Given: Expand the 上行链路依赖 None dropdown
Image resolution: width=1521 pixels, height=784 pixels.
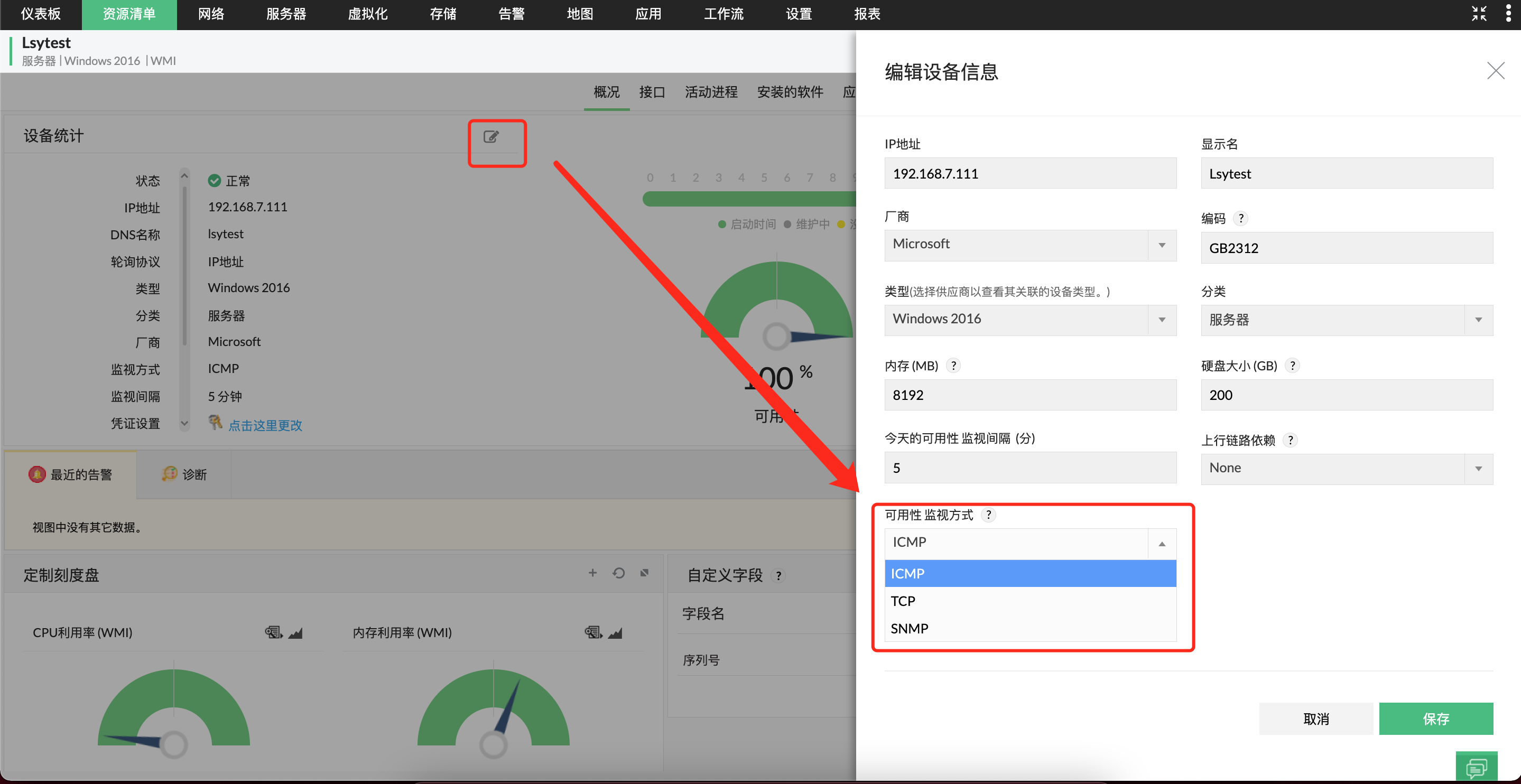Looking at the screenshot, I should pos(1478,469).
